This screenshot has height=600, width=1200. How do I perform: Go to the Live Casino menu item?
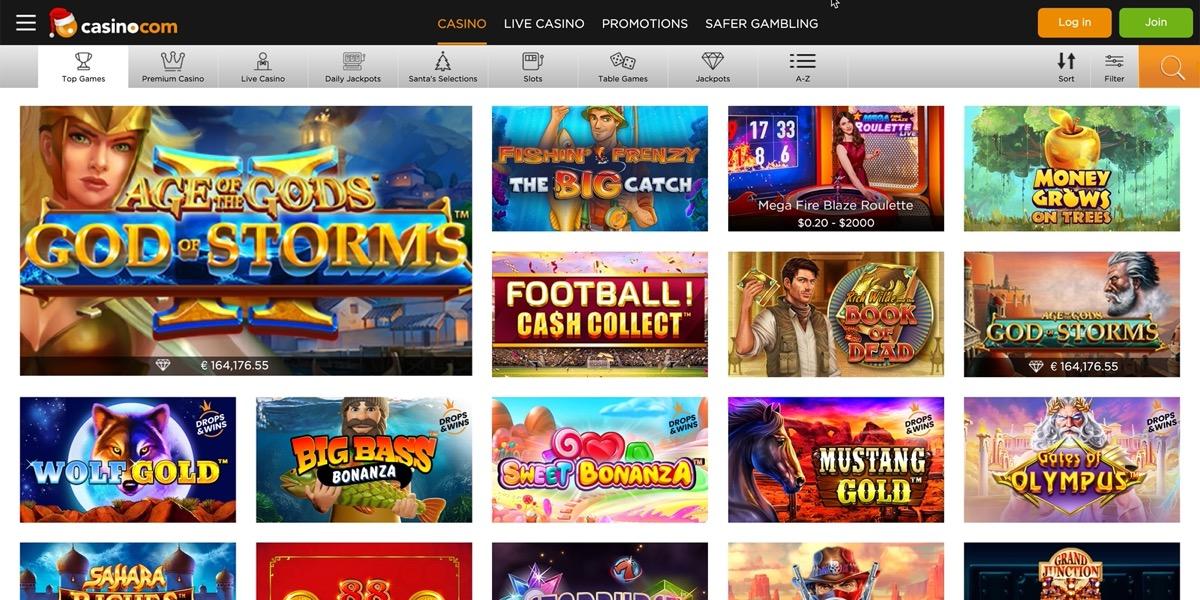point(544,23)
